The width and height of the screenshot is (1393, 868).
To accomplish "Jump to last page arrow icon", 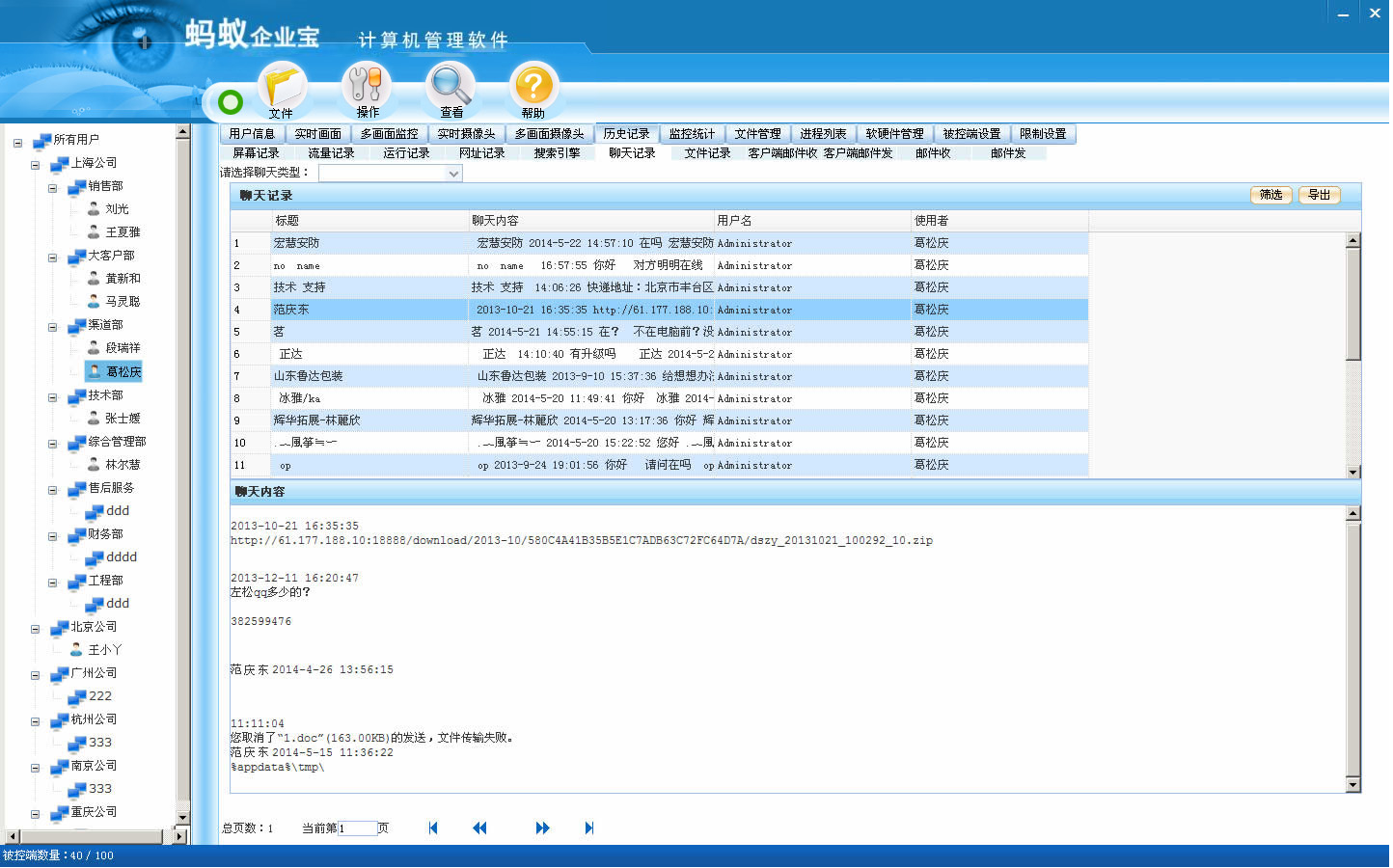I will coord(588,828).
